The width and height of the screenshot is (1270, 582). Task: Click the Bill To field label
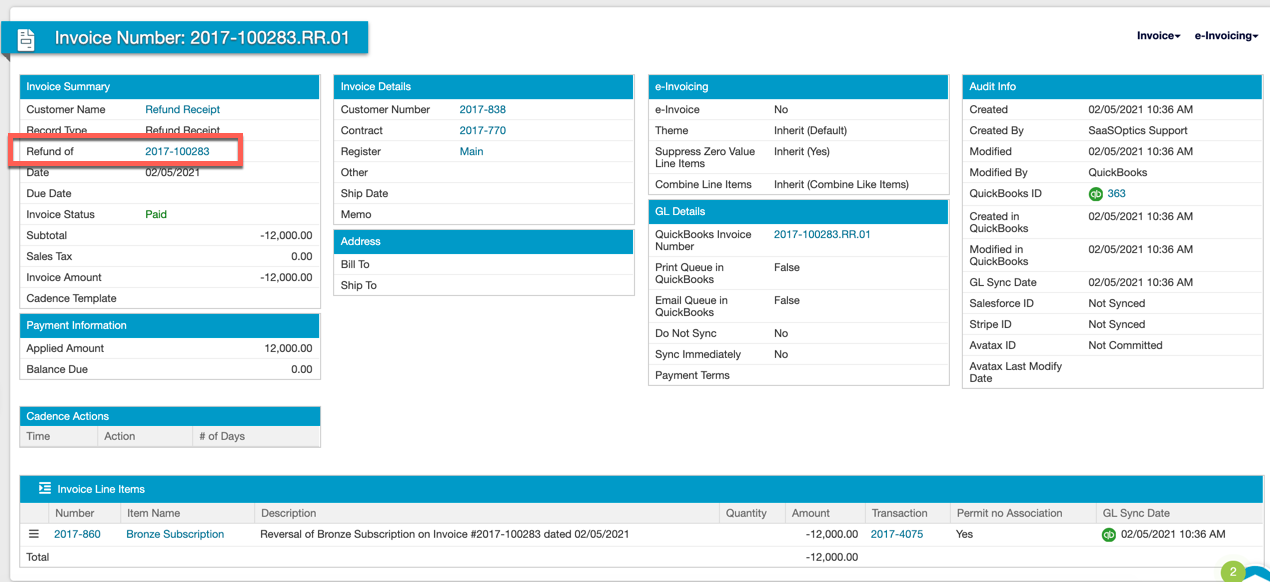(355, 265)
